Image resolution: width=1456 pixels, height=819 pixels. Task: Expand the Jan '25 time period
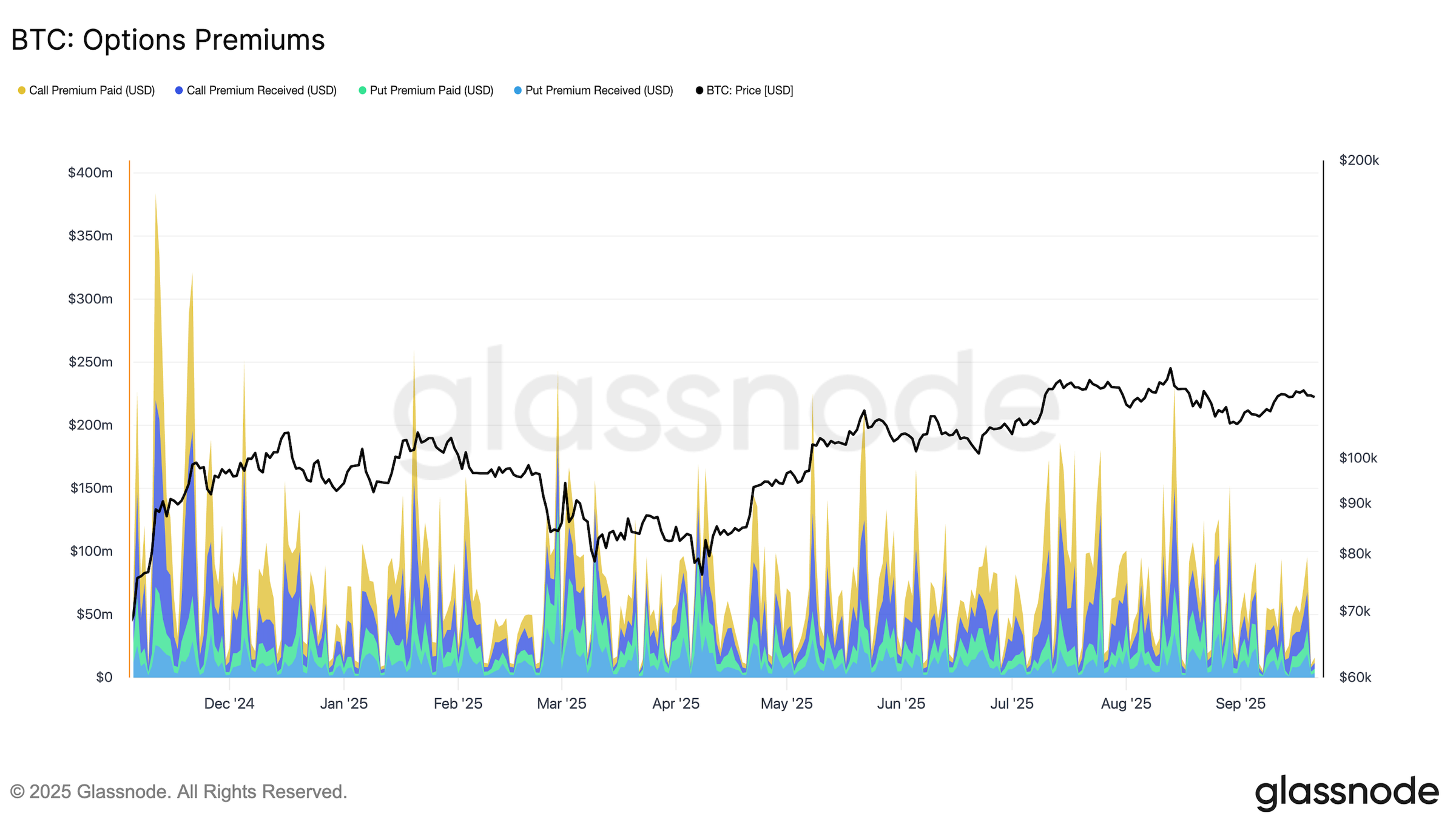[343, 704]
